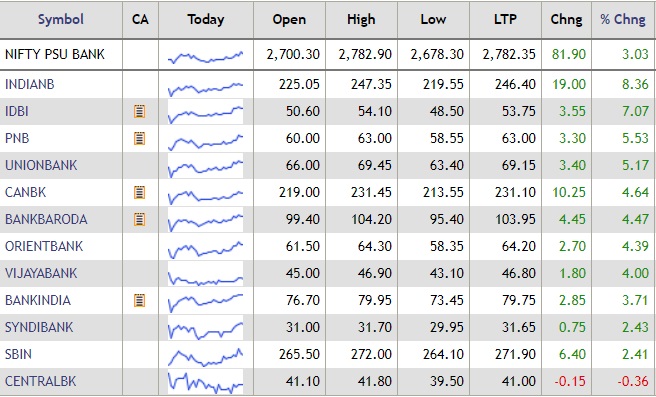Open corporate action icon for BANKBARODA
656x397 pixels.
click(139, 219)
